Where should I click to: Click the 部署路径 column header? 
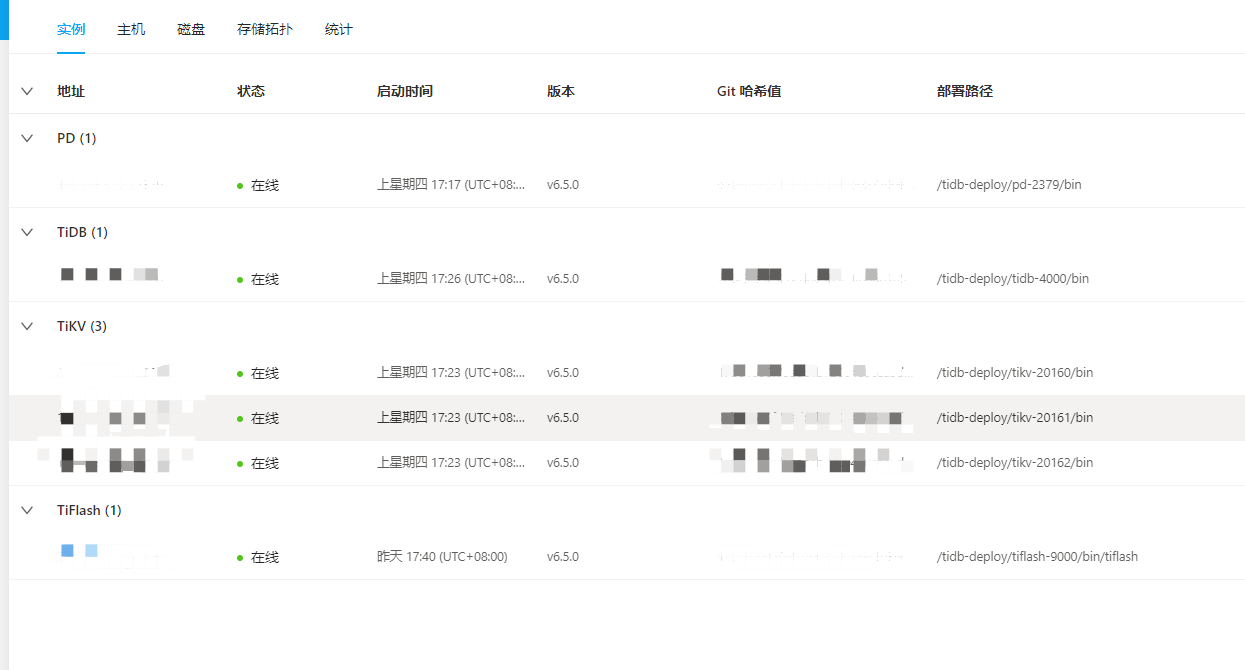[964, 91]
